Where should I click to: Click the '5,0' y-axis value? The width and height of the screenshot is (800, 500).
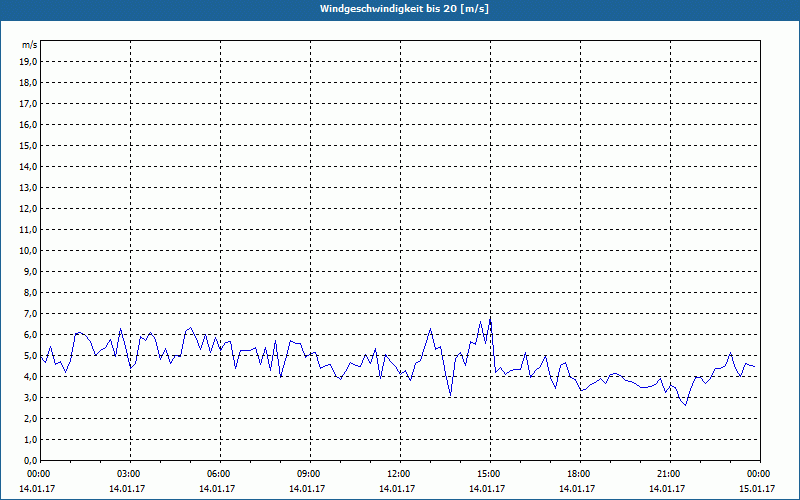30,356
